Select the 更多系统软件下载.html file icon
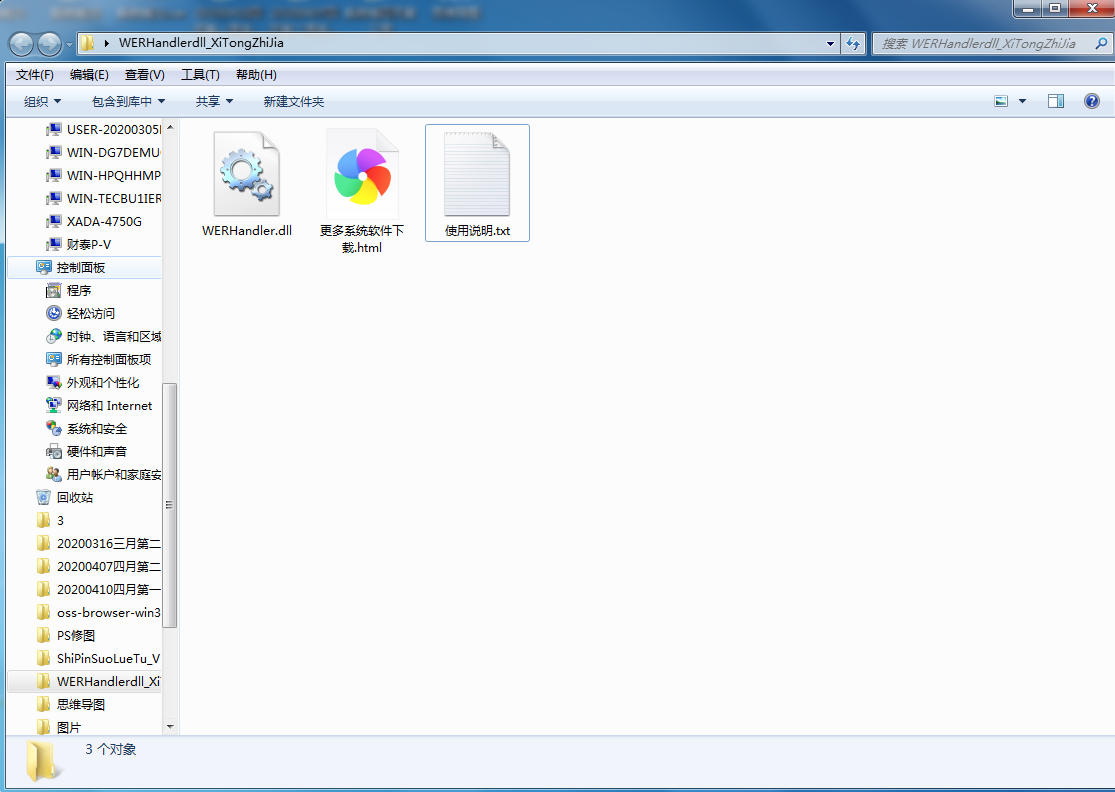The width and height of the screenshot is (1115, 792). (x=362, y=173)
